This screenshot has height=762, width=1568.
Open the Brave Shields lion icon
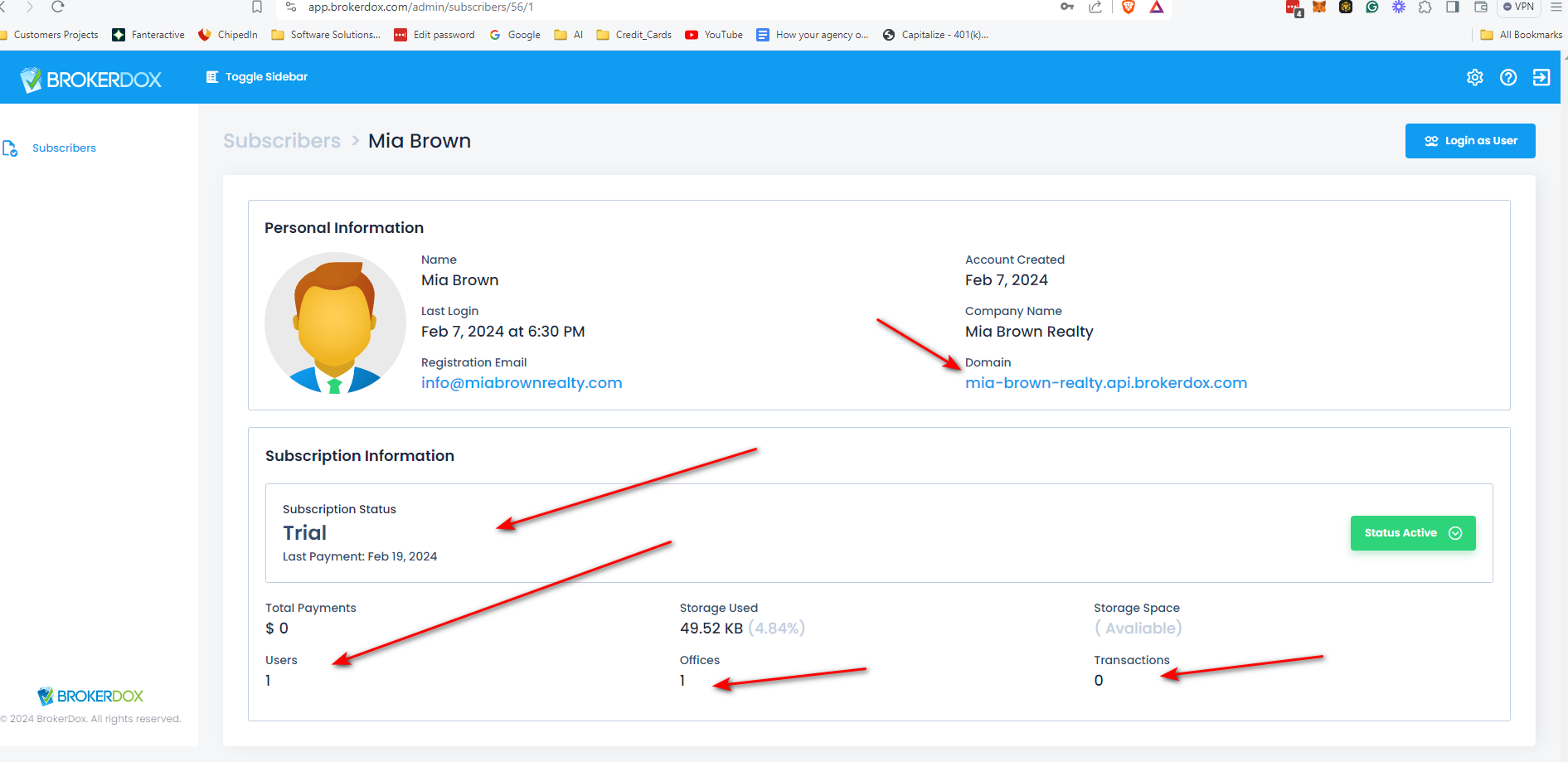(1129, 7)
